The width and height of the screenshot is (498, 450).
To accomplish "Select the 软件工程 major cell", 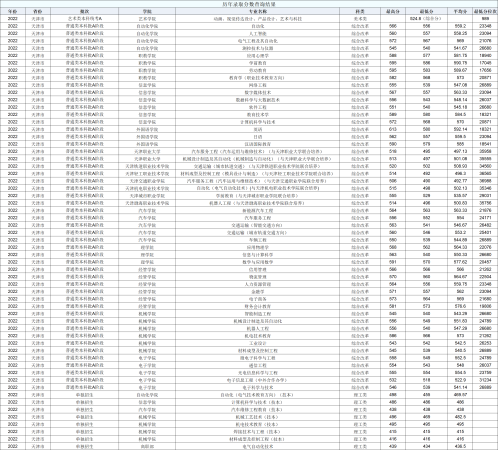I will [258, 107].
